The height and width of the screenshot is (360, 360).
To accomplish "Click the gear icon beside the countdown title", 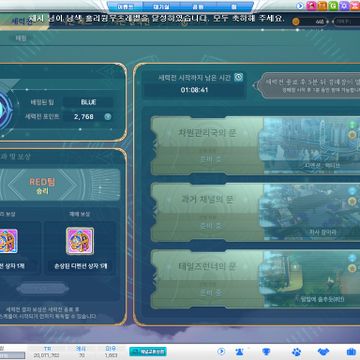I will (238, 77).
